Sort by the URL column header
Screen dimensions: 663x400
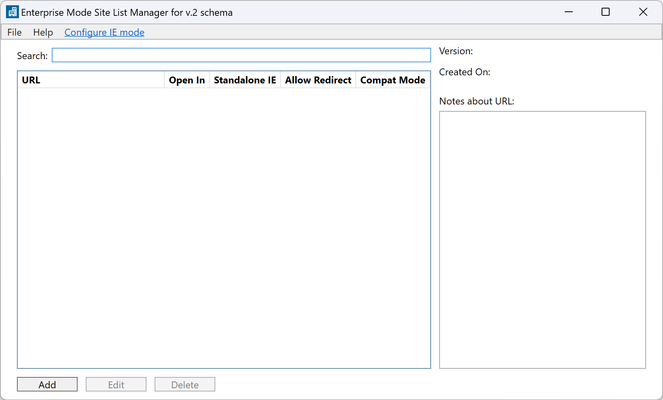91,80
